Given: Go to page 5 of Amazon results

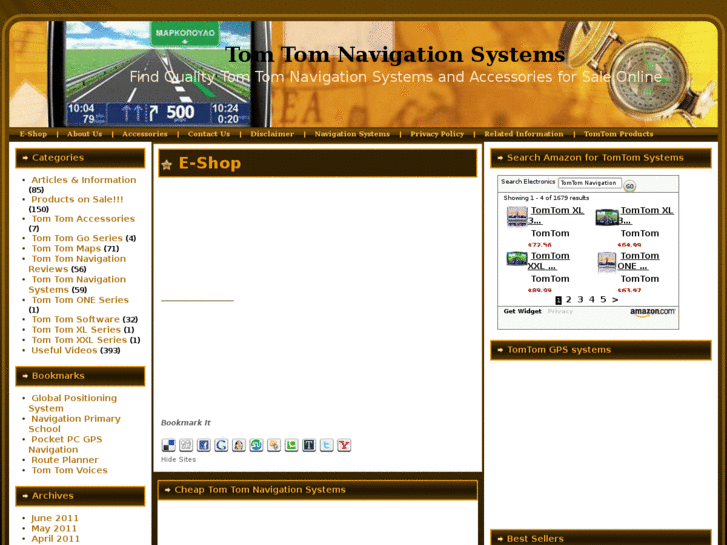Looking at the screenshot, I should tap(603, 300).
